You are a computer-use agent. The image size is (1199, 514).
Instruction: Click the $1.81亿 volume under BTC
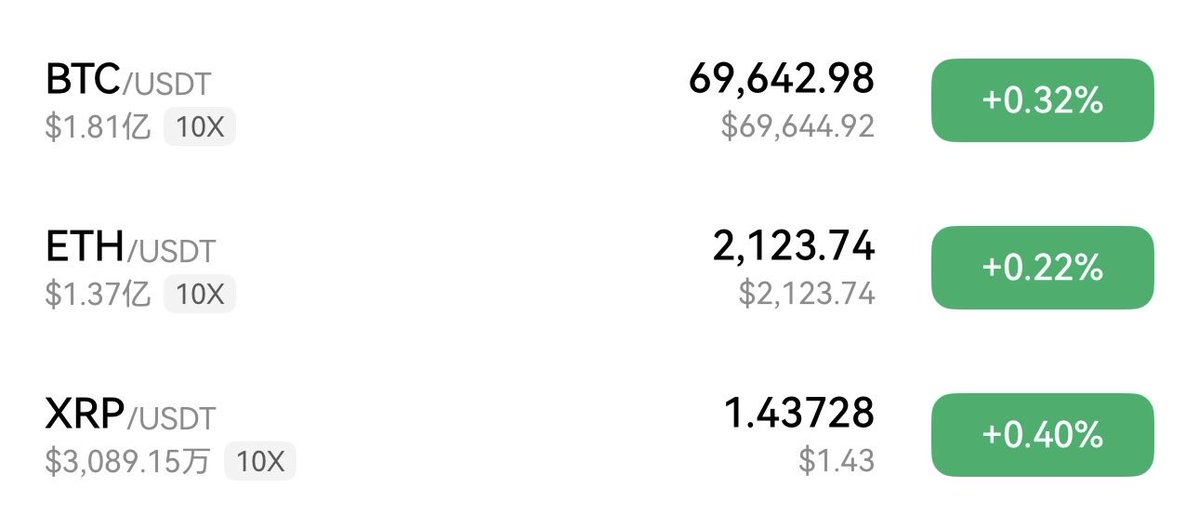pyautogui.click(x=98, y=127)
